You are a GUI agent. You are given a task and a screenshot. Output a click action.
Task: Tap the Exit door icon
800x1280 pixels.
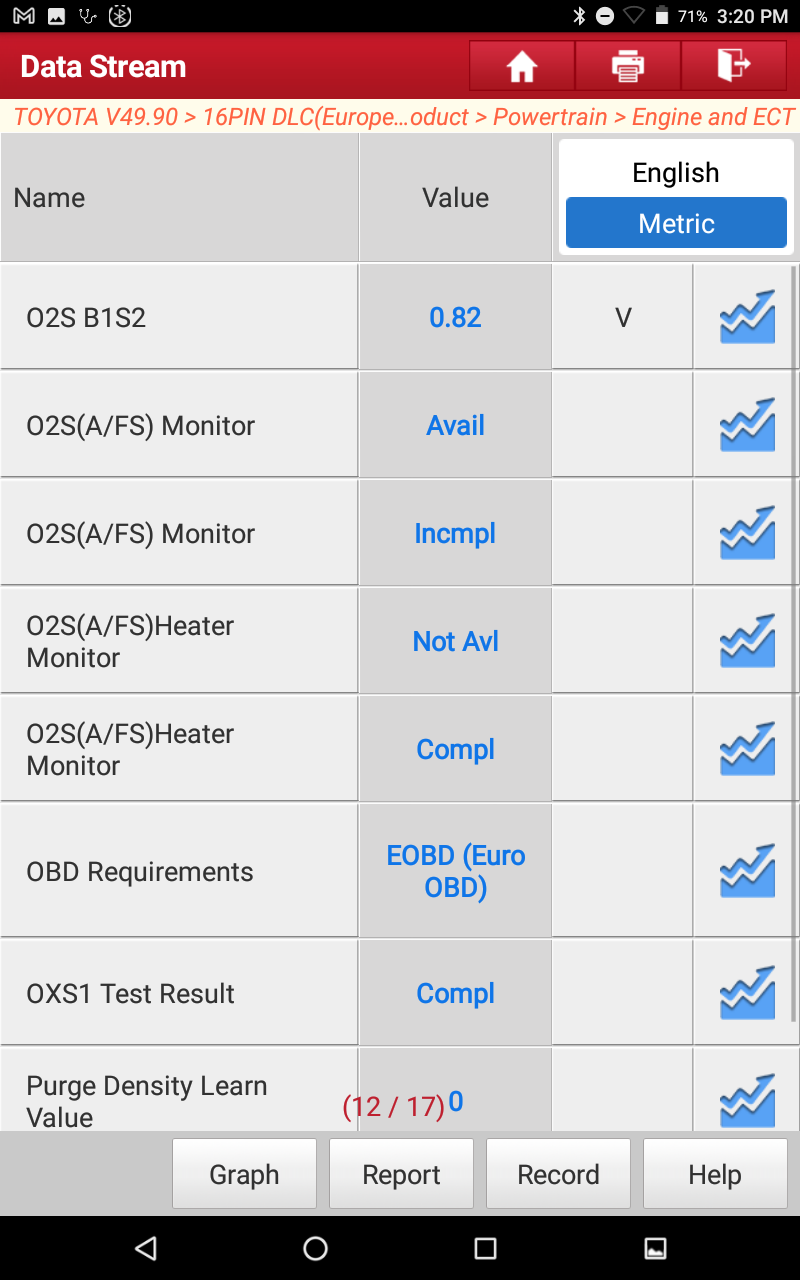coord(734,67)
